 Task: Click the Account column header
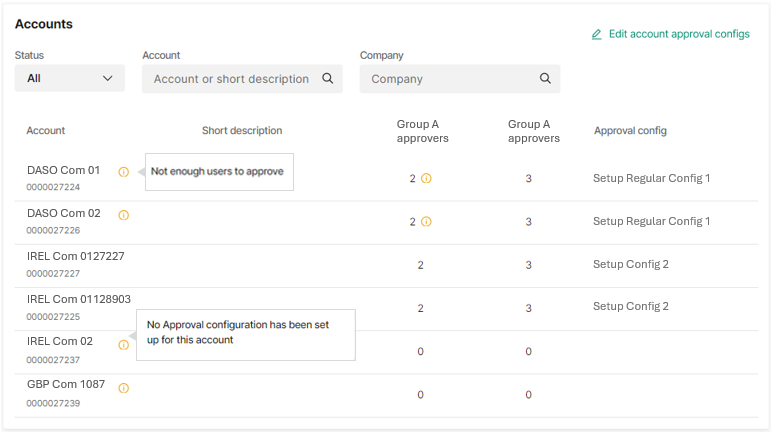click(46, 131)
